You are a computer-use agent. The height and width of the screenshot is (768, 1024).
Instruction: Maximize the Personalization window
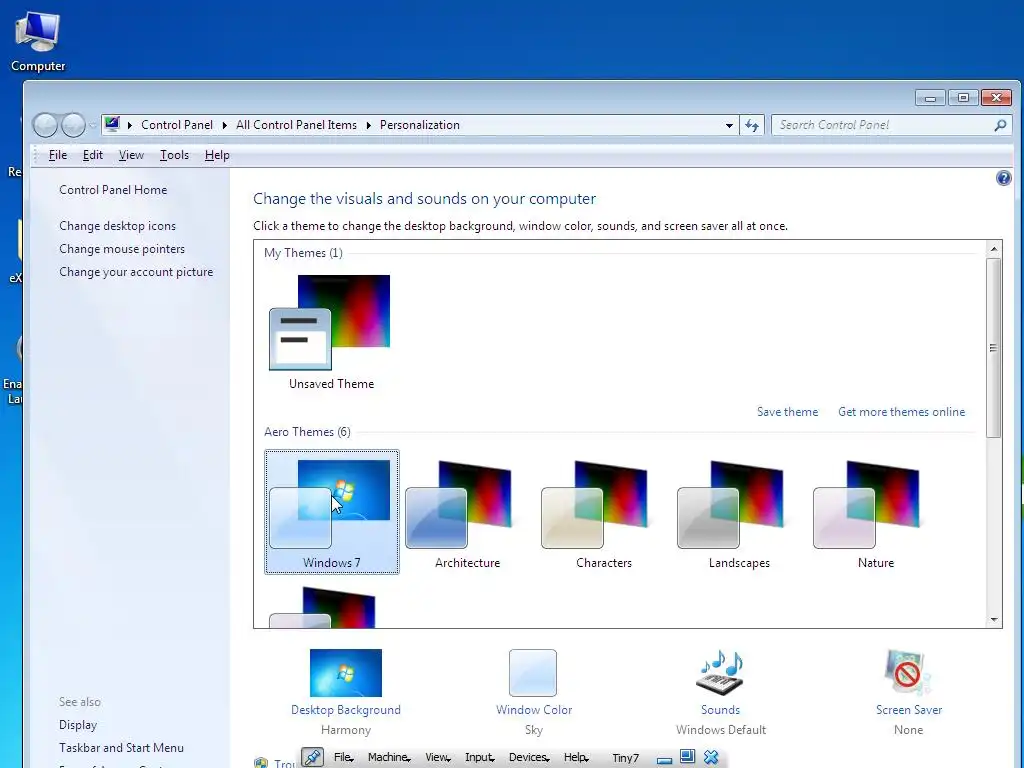(x=963, y=97)
